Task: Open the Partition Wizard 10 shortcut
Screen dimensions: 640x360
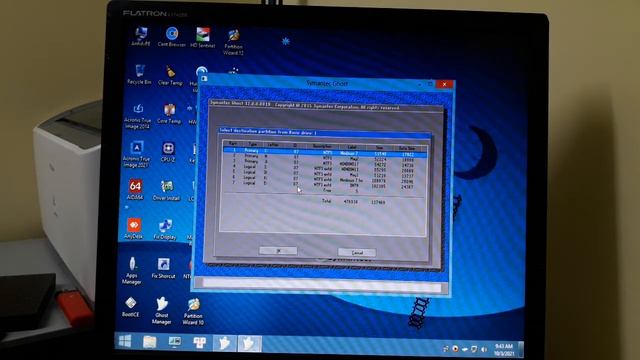Action: 193,311
